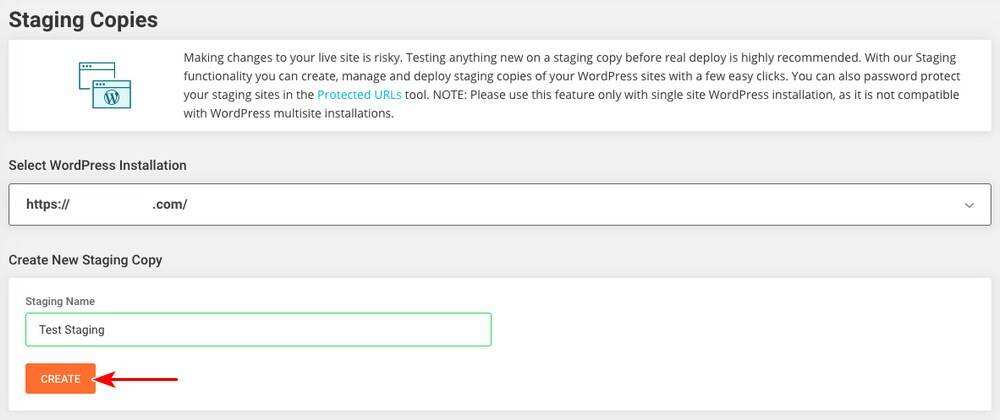The height and width of the screenshot is (420, 1000).
Task: Click the WordPress logo in the front window icon
Action: click(112, 97)
